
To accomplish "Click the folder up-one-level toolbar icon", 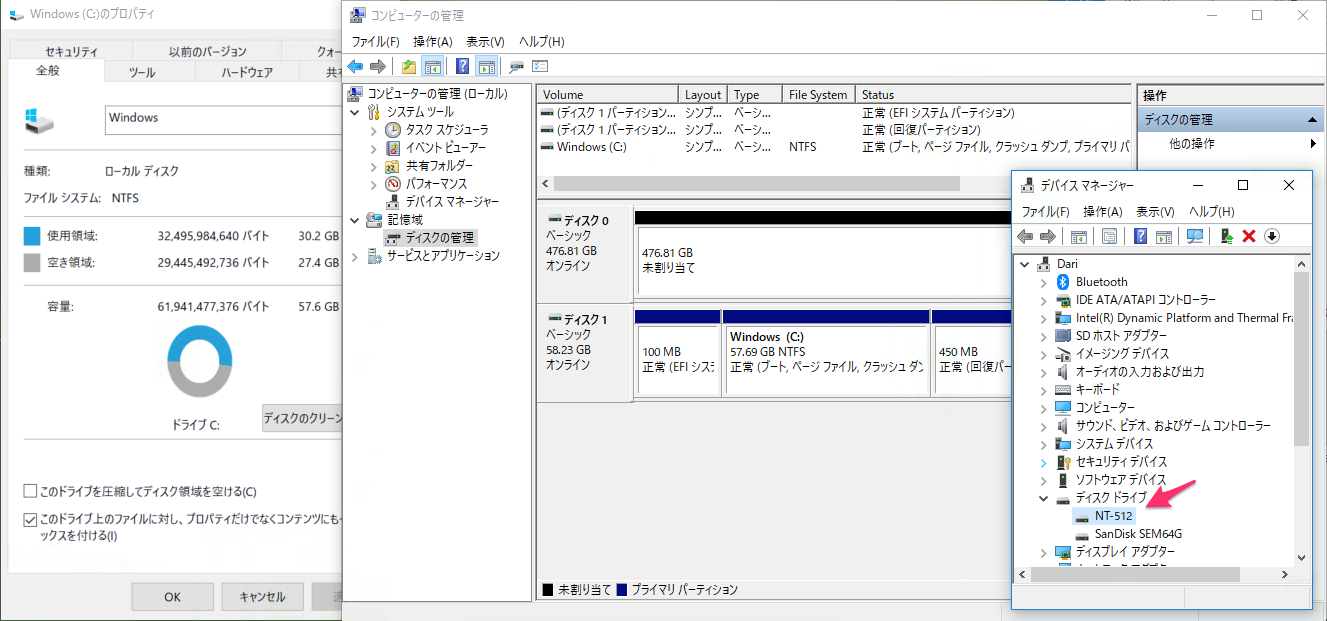I will pos(409,67).
